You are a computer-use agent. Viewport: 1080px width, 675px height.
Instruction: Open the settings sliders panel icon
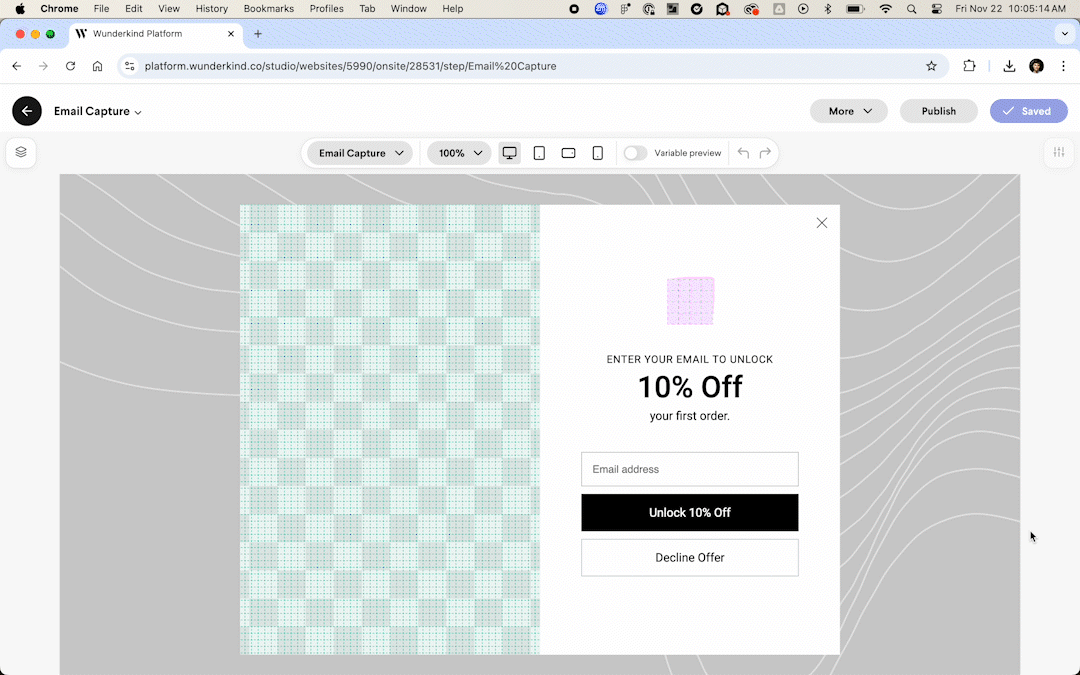pos(1058,153)
